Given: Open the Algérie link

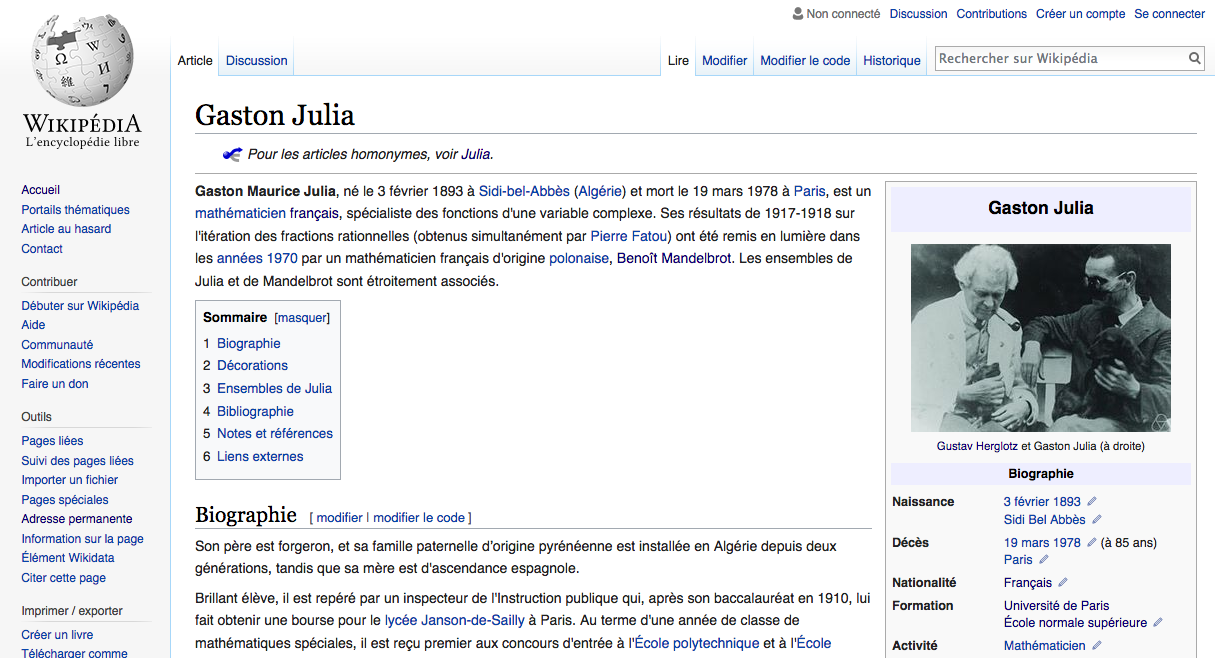Looking at the screenshot, I should pos(600,191).
